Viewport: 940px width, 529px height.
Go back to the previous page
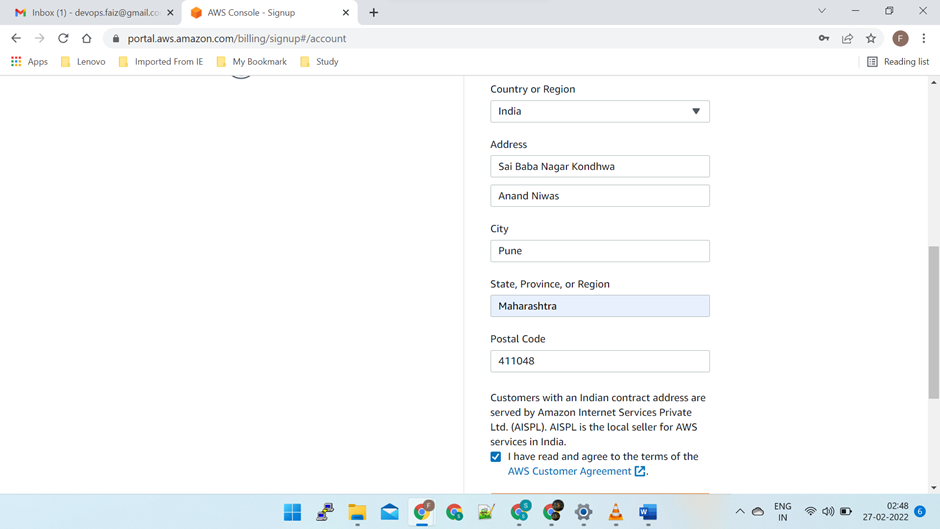click(16, 38)
